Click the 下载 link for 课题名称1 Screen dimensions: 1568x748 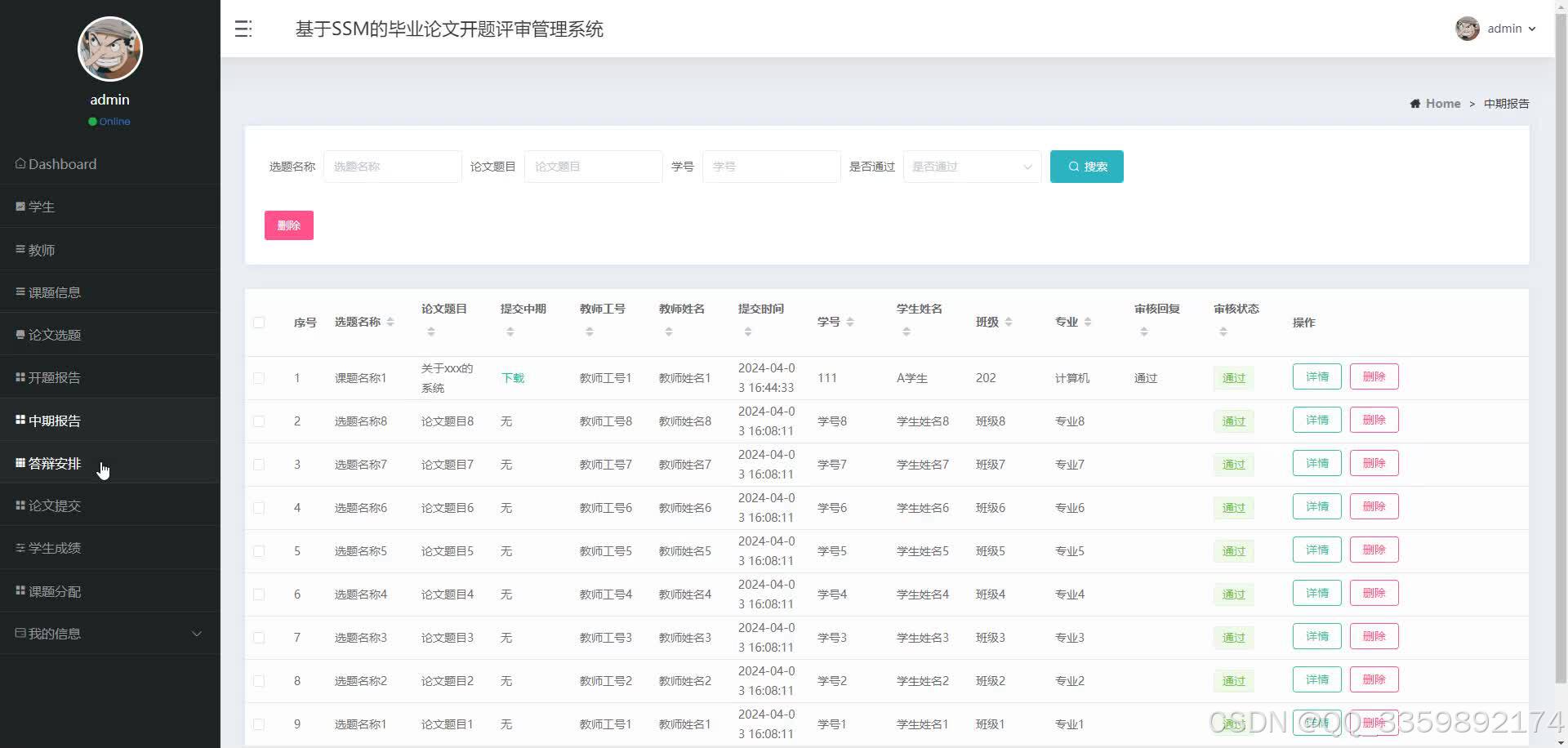click(513, 377)
